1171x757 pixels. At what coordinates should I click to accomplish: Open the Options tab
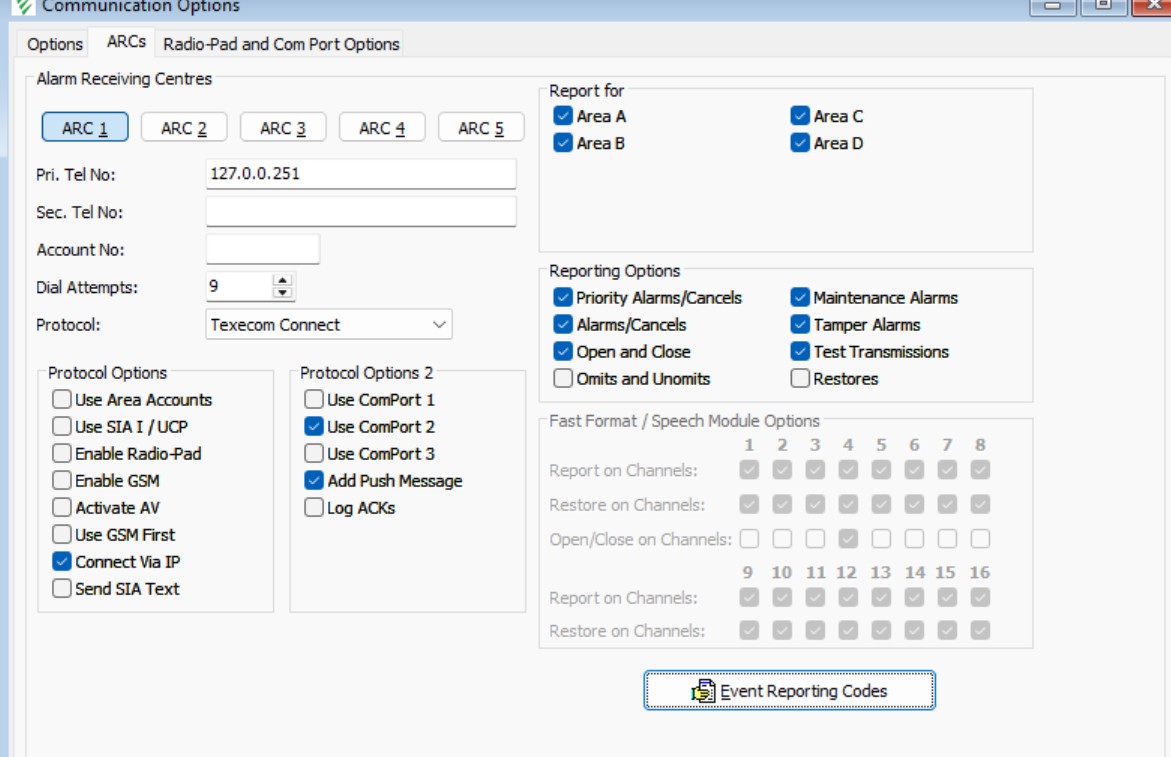click(x=55, y=44)
